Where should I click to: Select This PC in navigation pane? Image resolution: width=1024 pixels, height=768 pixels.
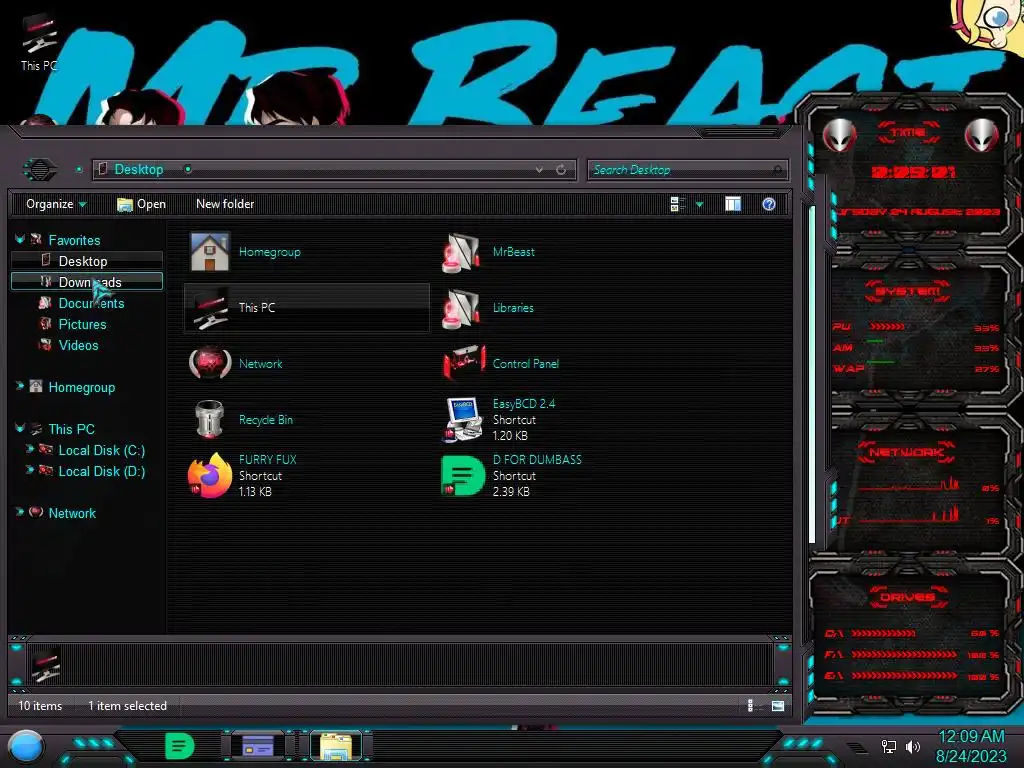pyautogui.click(x=71, y=429)
